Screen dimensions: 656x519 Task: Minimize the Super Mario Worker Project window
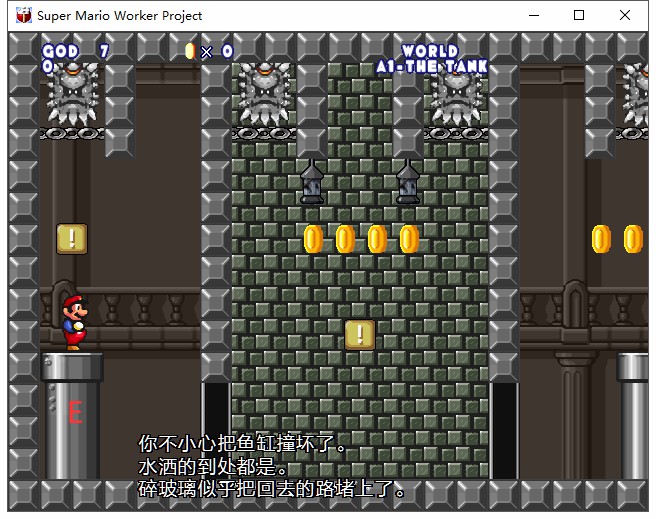click(534, 15)
